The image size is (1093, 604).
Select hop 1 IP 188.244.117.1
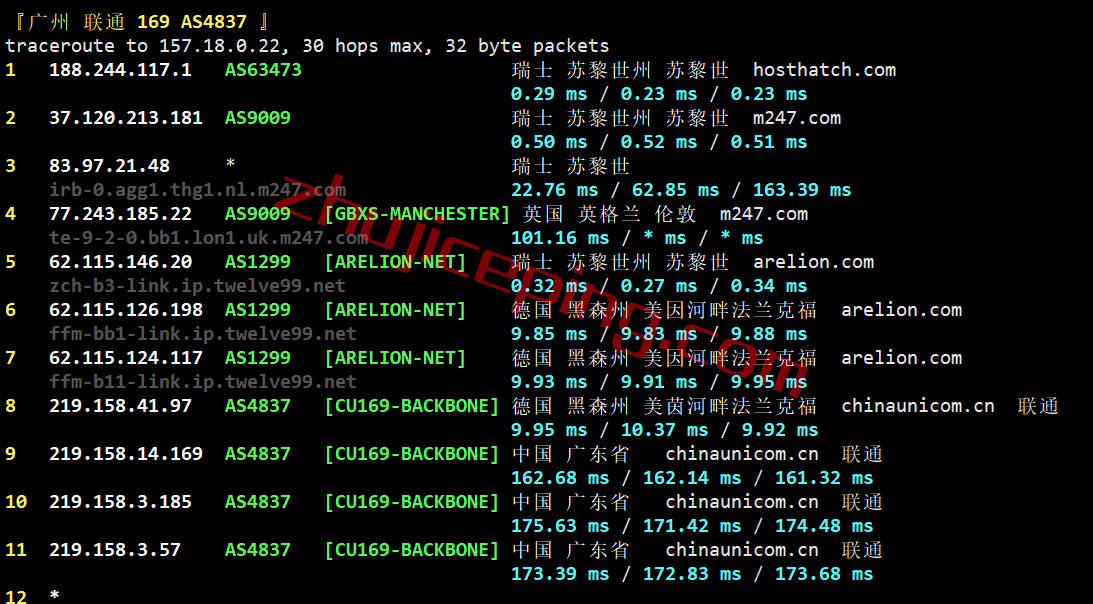[120, 70]
